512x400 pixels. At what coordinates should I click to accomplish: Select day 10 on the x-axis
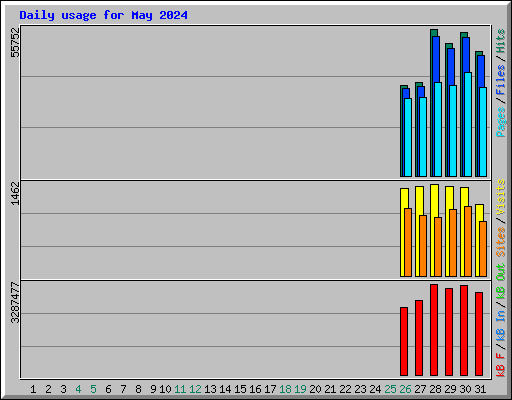[x=165, y=389]
